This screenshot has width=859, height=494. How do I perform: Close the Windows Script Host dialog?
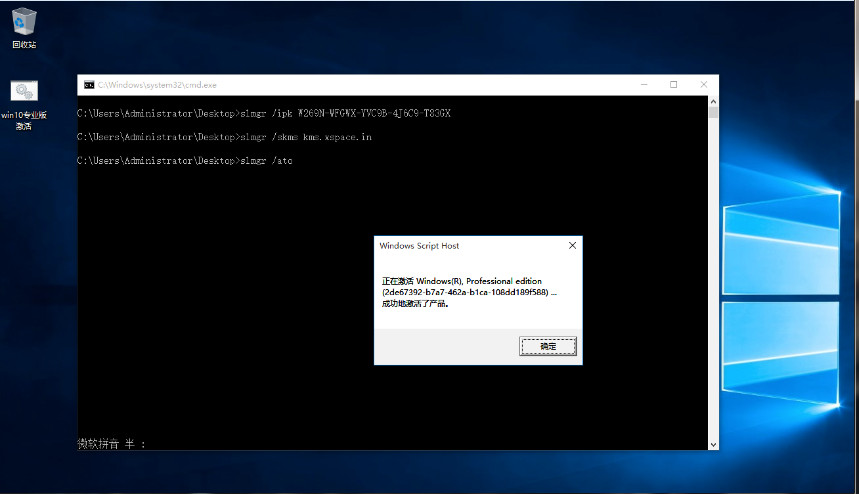pos(572,245)
